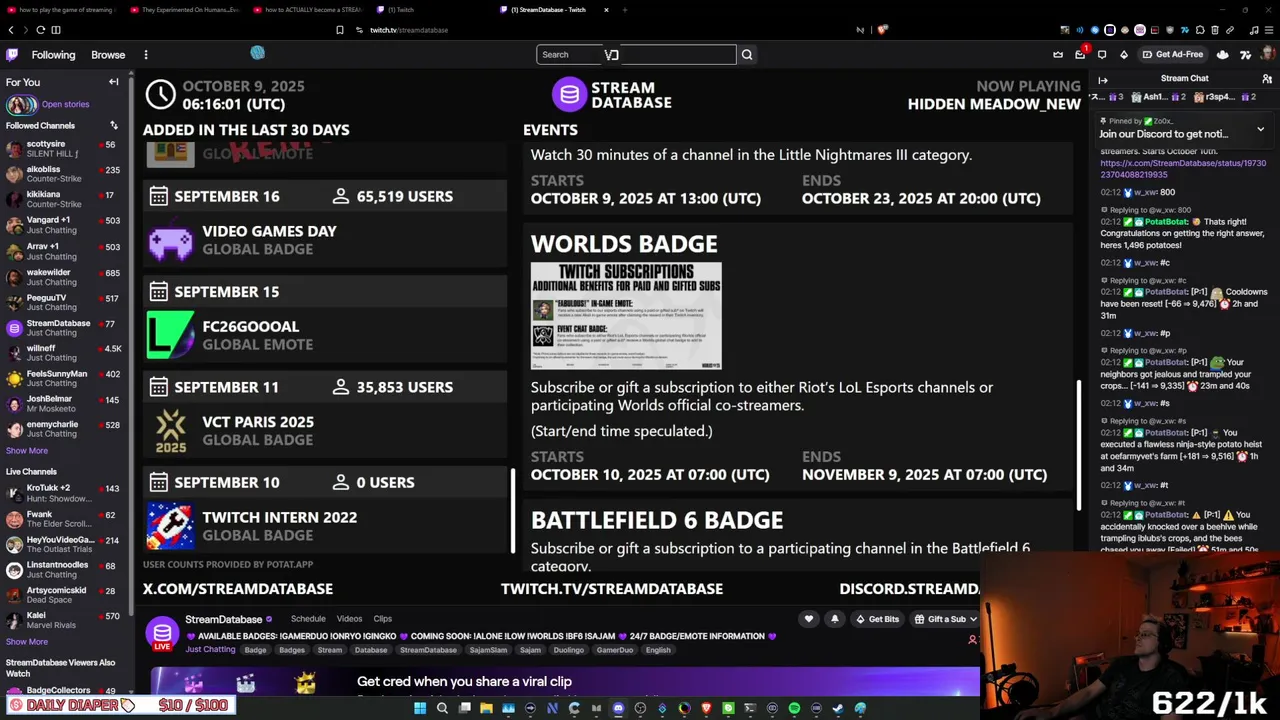
Task: Open Prime loot crown icon
Action: tap(1058, 55)
